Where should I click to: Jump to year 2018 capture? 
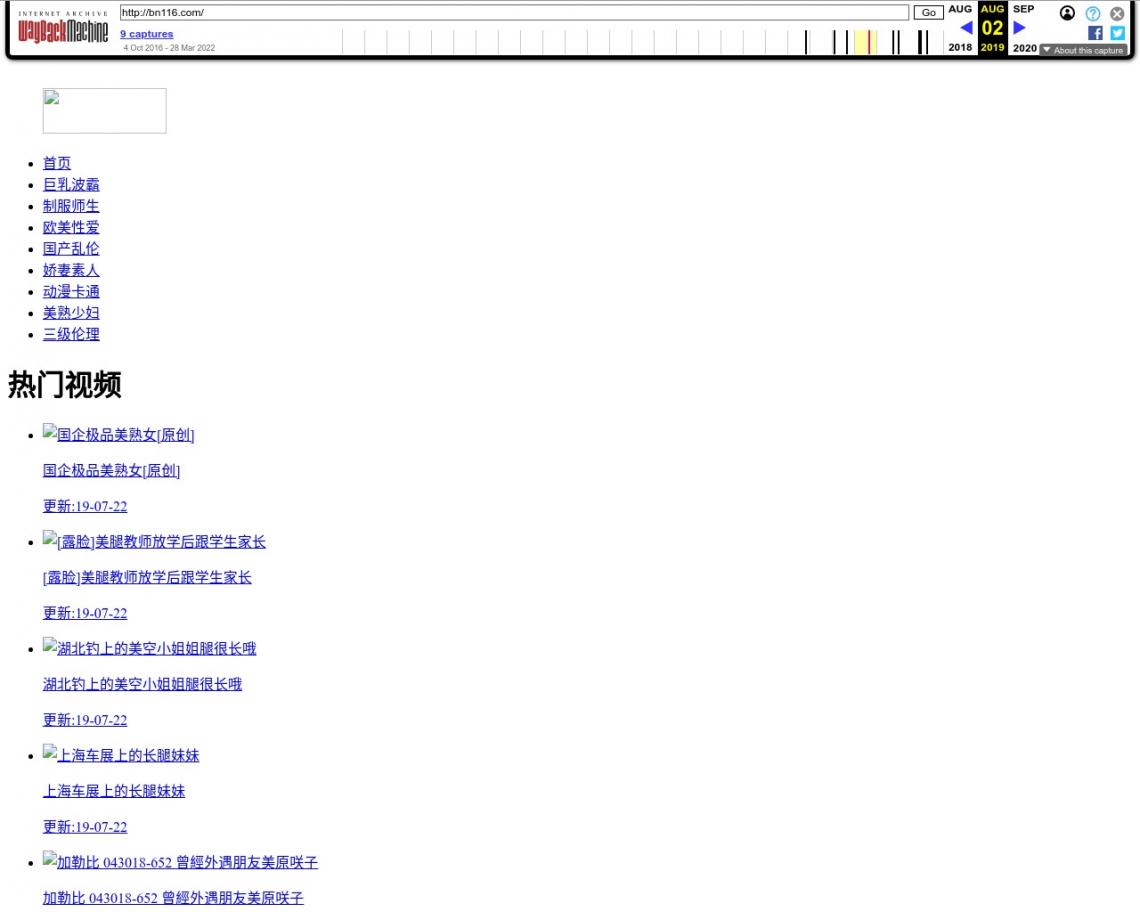pos(960,47)
